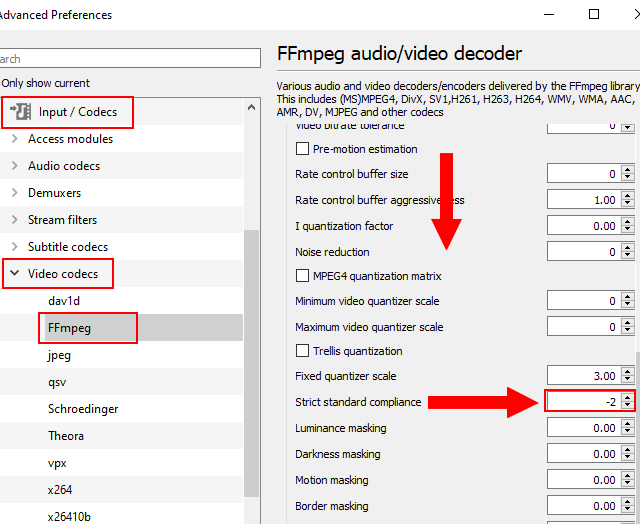
Task: Click the Rate control buffer size field
Action: 584,173
